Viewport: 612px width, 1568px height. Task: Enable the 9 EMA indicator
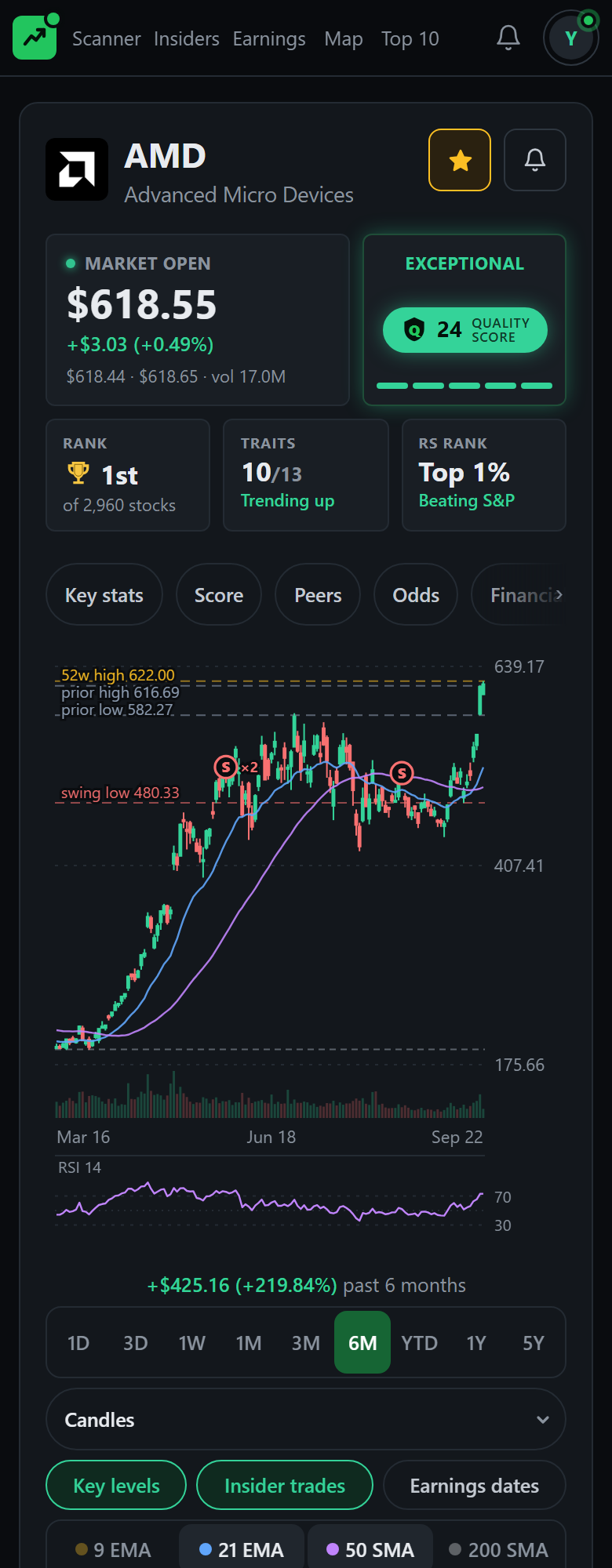click(x=113, y=1550)
